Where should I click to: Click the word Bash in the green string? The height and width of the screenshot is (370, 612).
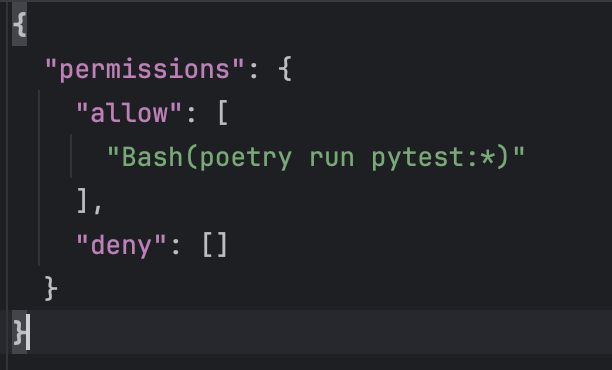153,157
